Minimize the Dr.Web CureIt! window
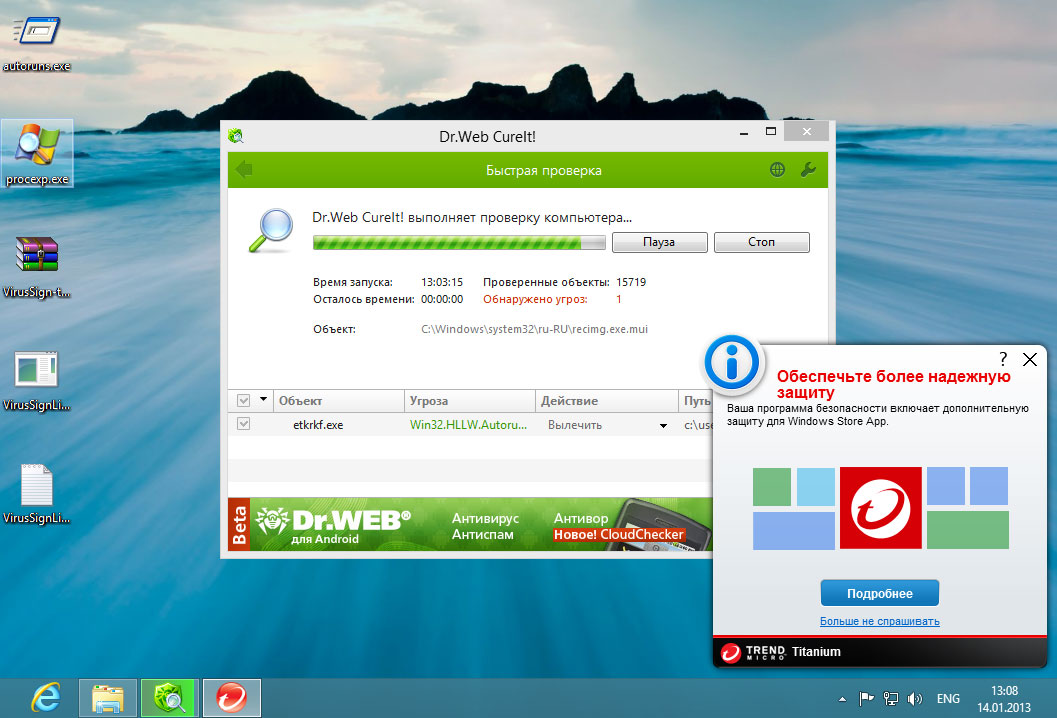This screenshot has height=718, width=1057. [744, 132]
